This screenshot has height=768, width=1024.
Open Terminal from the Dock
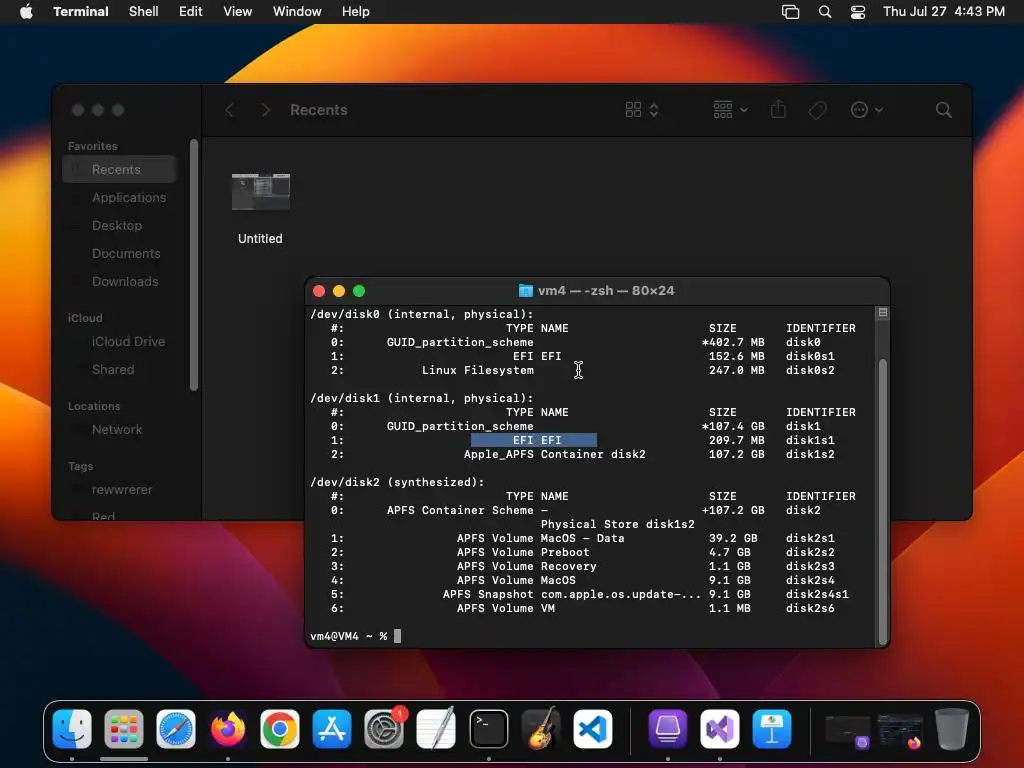point(488,729)
